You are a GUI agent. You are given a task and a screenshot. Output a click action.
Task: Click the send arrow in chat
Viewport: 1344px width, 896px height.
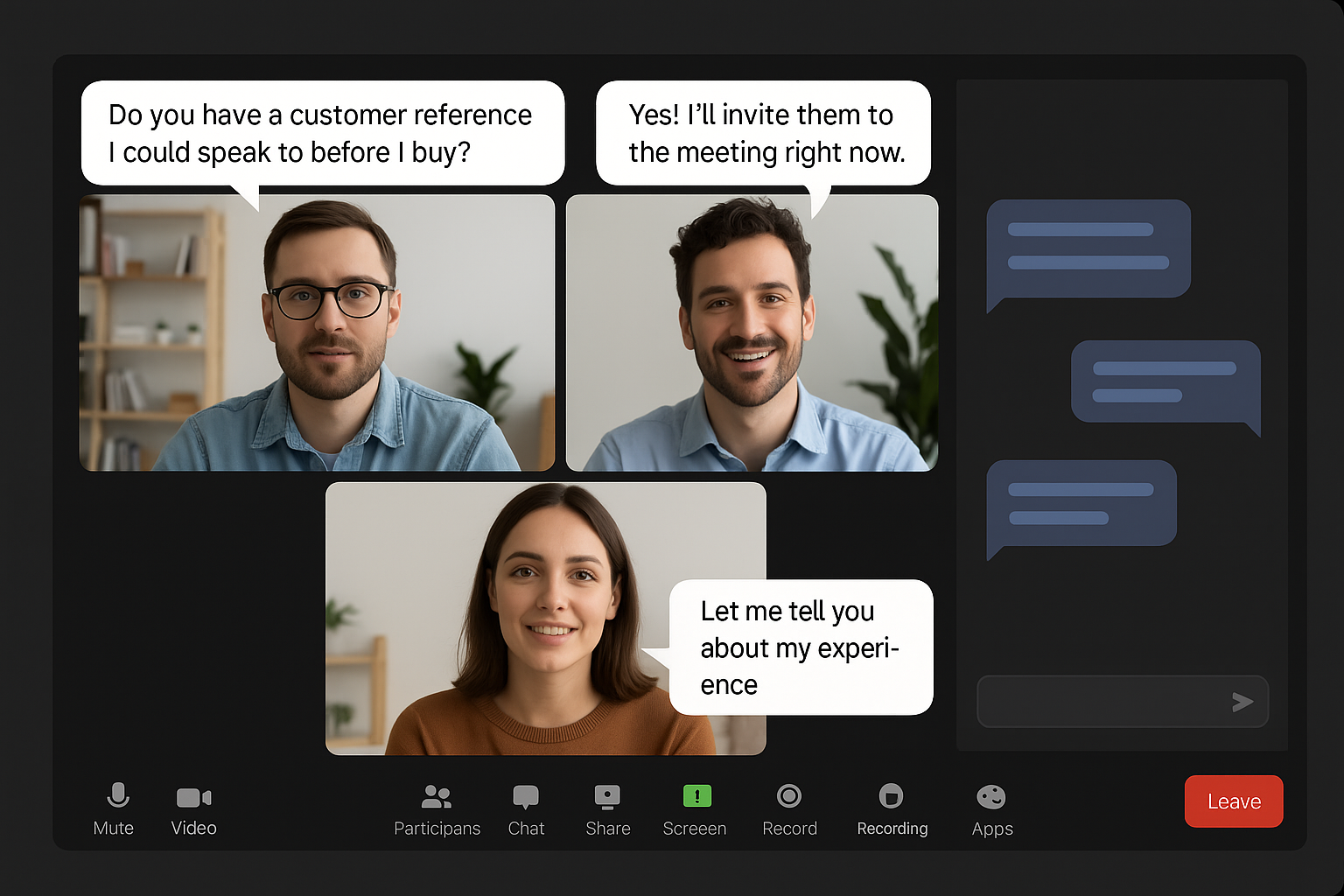pyautogui.click(x=1242, y=702)
